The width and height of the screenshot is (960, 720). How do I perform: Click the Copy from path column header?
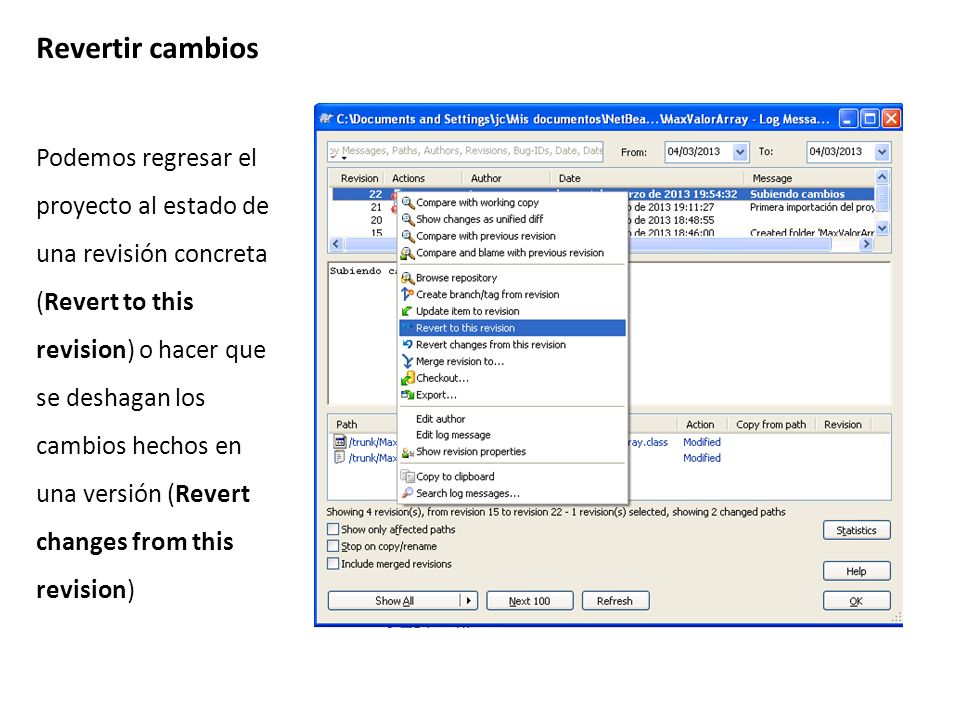point(771,424)
